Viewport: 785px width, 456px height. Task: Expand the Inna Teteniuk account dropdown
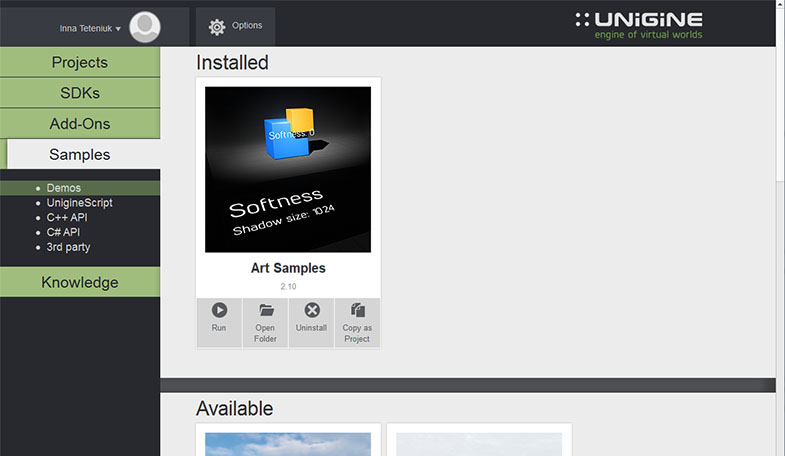(x=90, y=29)
